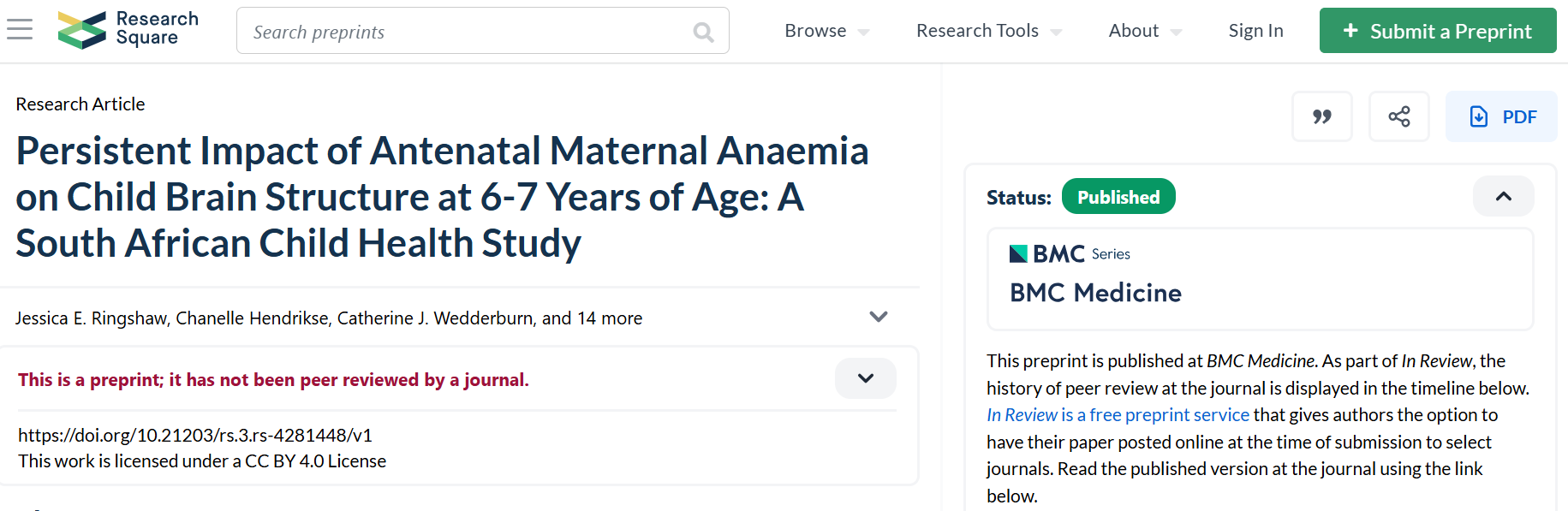Click the share icon button
Viewport: 1568px width, 511px height.
coord(1398,116)
